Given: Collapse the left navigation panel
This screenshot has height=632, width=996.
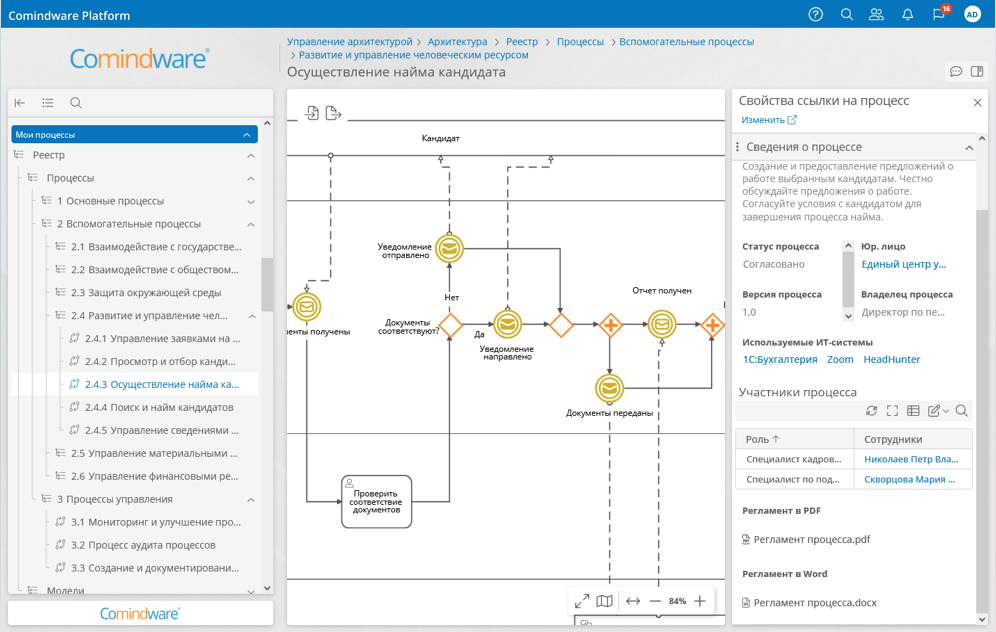Looking at the screenshot, I should [20, 103].
